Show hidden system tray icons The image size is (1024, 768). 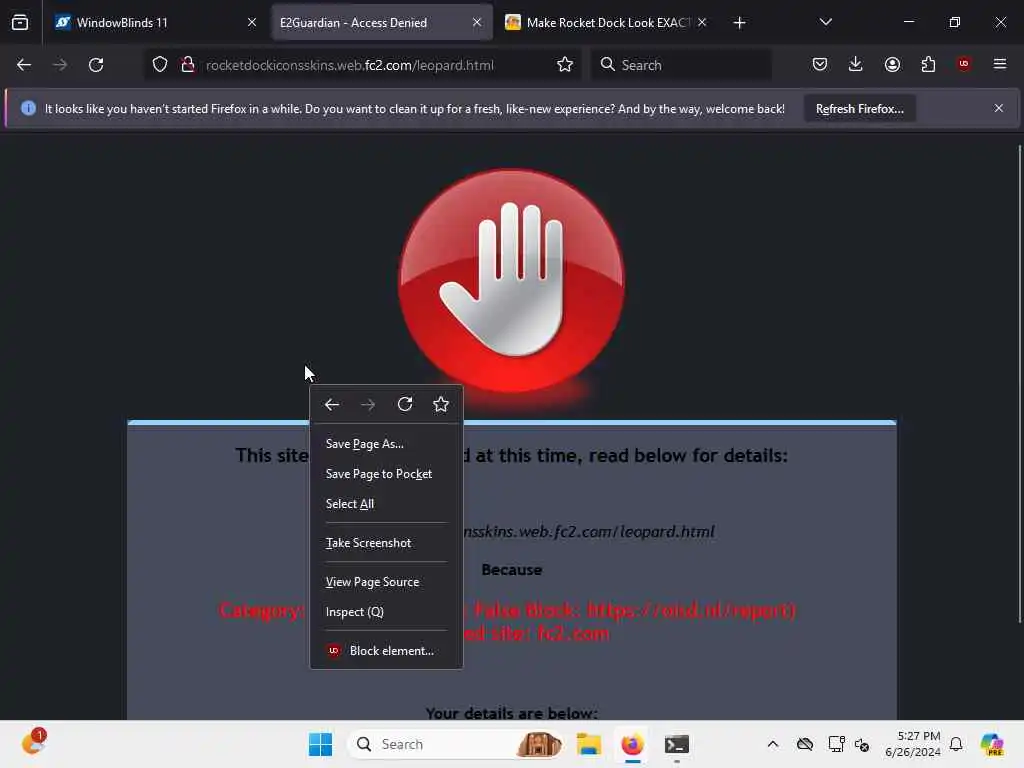pos(773,744)
